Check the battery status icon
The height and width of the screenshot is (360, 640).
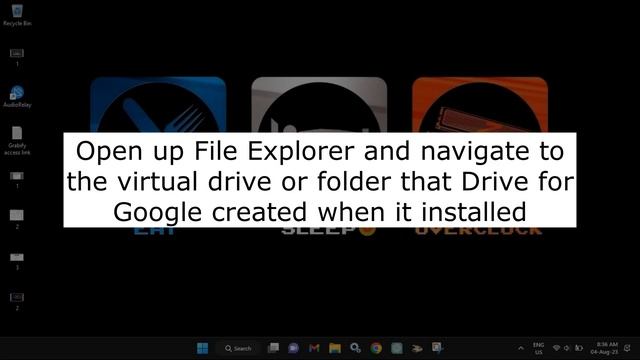[x=579, y=348]
